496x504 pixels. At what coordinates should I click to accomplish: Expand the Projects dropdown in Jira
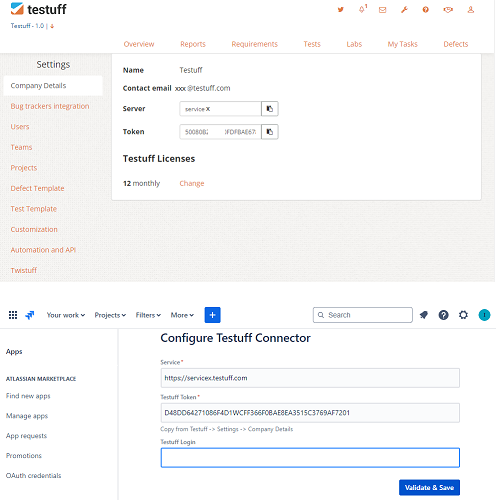(x=110, y=315)
